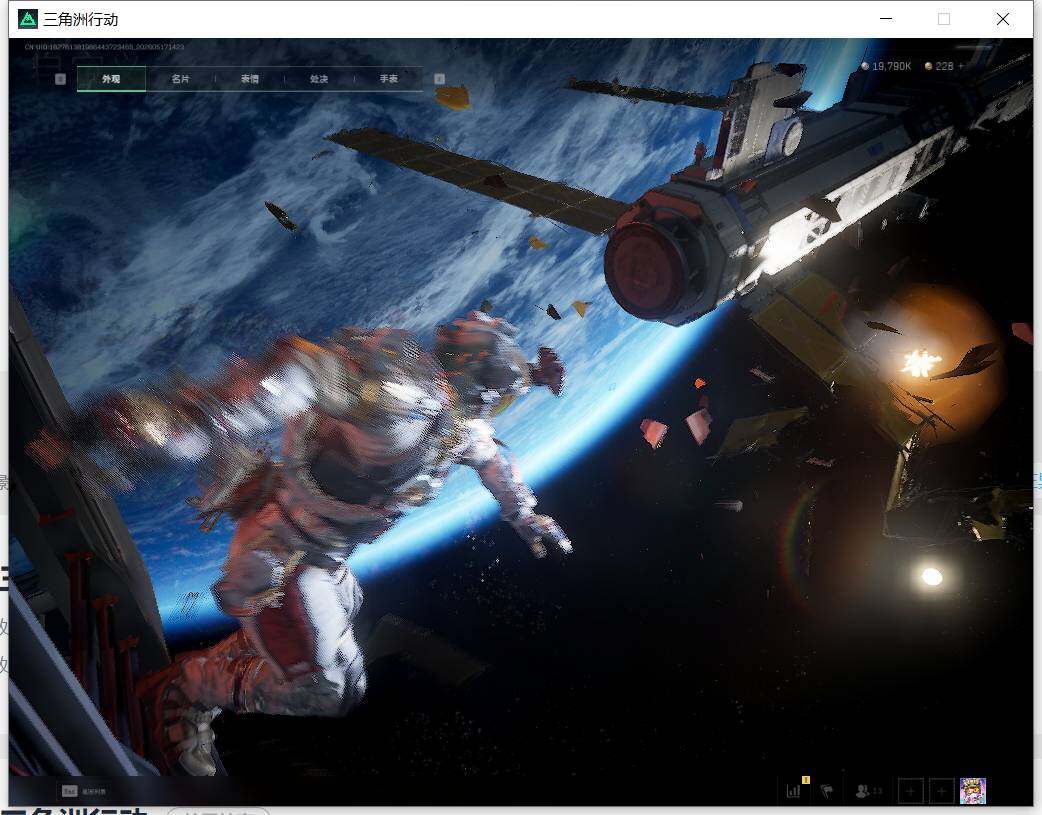
Task: Open the bar-chart stats icon in bottom bar
Action: click(x=794, y=790)
